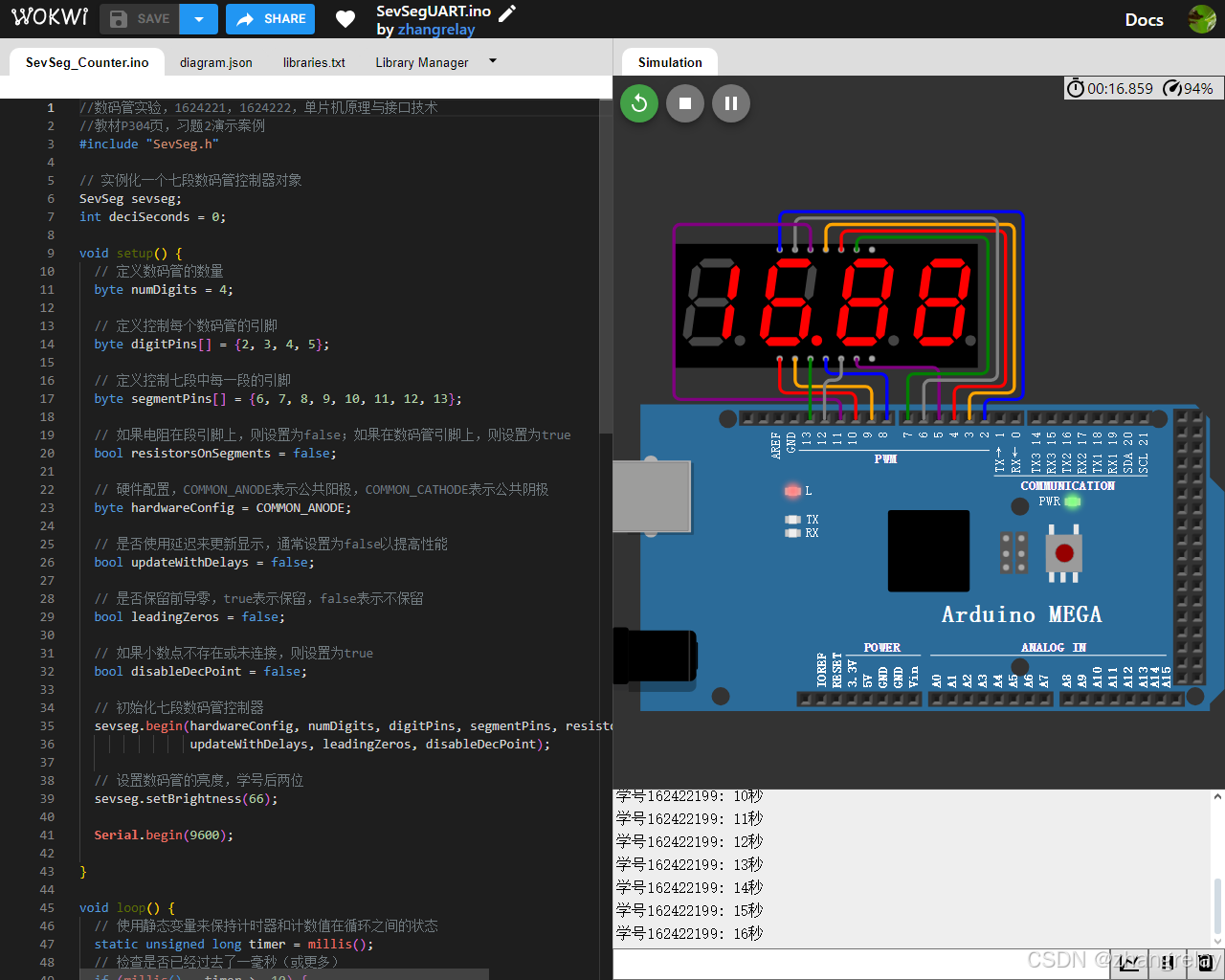The width and height of the screenshot is (1225, 980).
Task: Click the serial monitor scrollbar thumb
Action: coord(1217,906)
